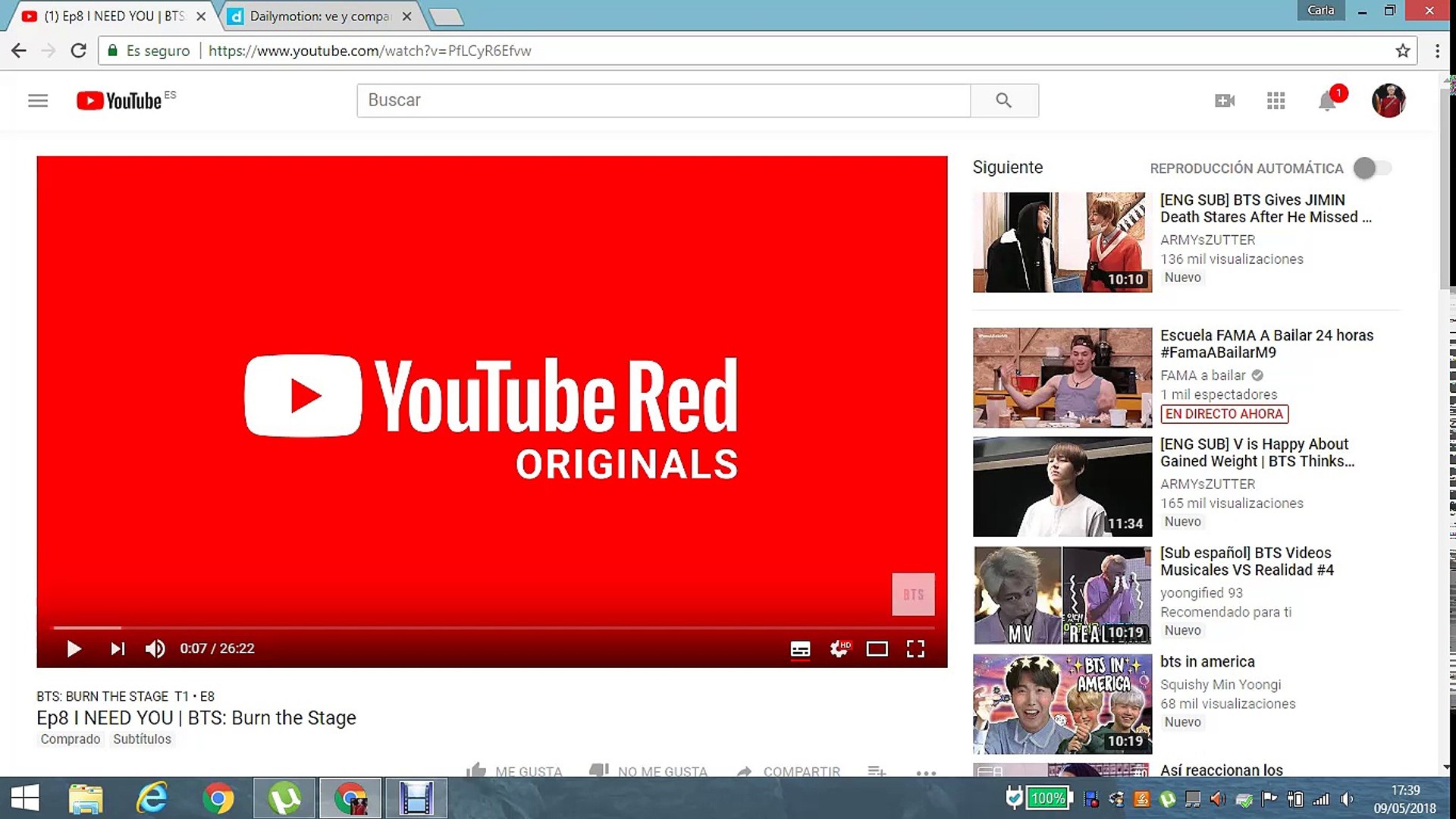Open the player settings gear menu

coord(839,648)
